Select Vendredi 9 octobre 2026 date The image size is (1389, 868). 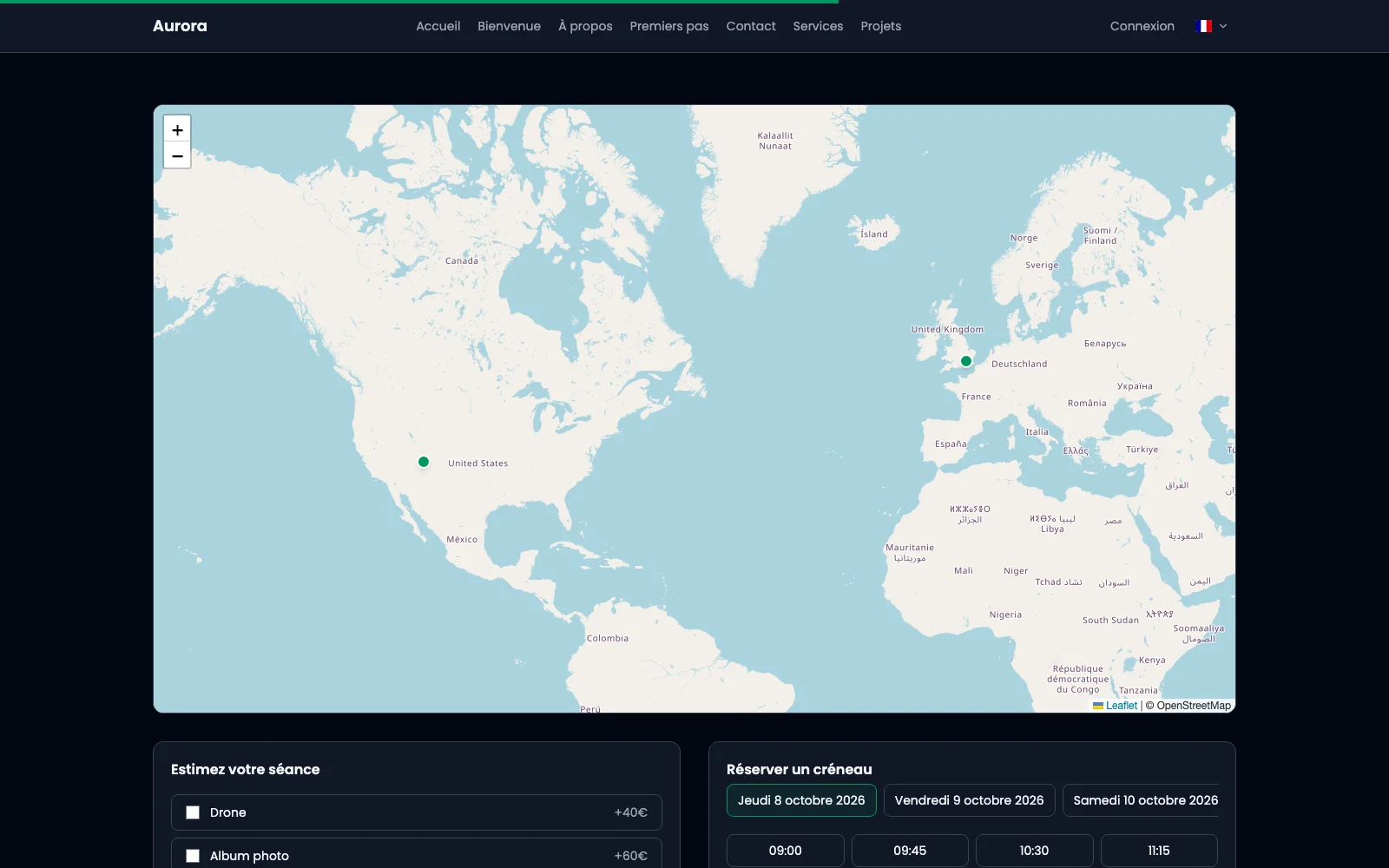point(969,800)
